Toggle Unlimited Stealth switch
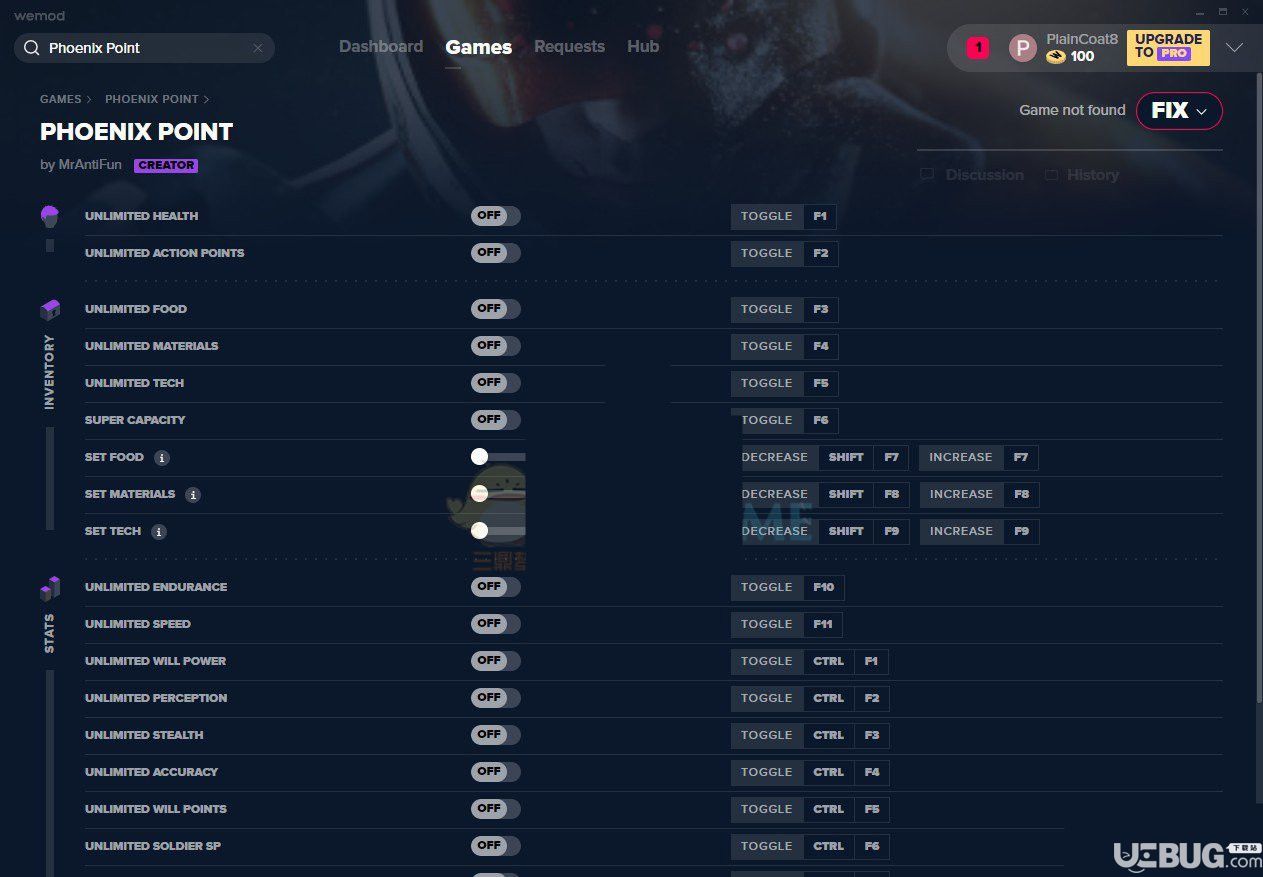 pyautogui.click(x=496, y=735)
